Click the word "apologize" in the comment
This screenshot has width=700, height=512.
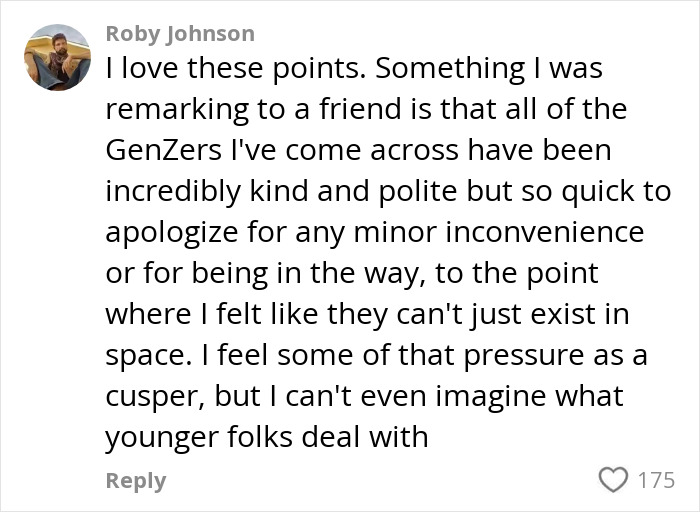tap(172, 233)
